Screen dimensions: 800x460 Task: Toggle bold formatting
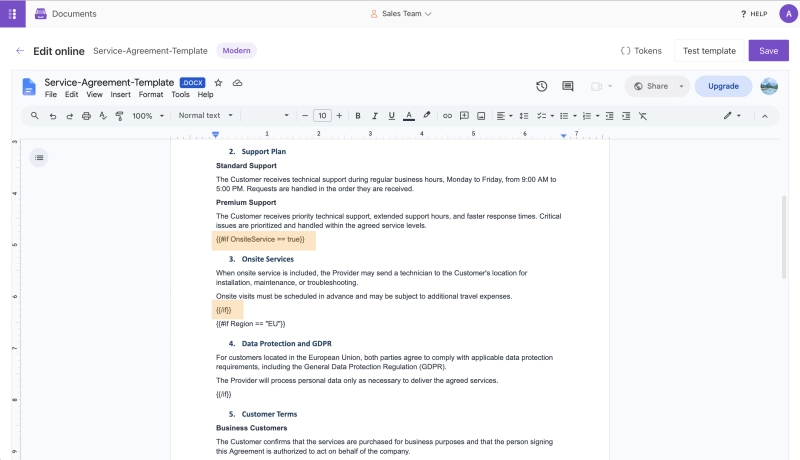(358, 116)
